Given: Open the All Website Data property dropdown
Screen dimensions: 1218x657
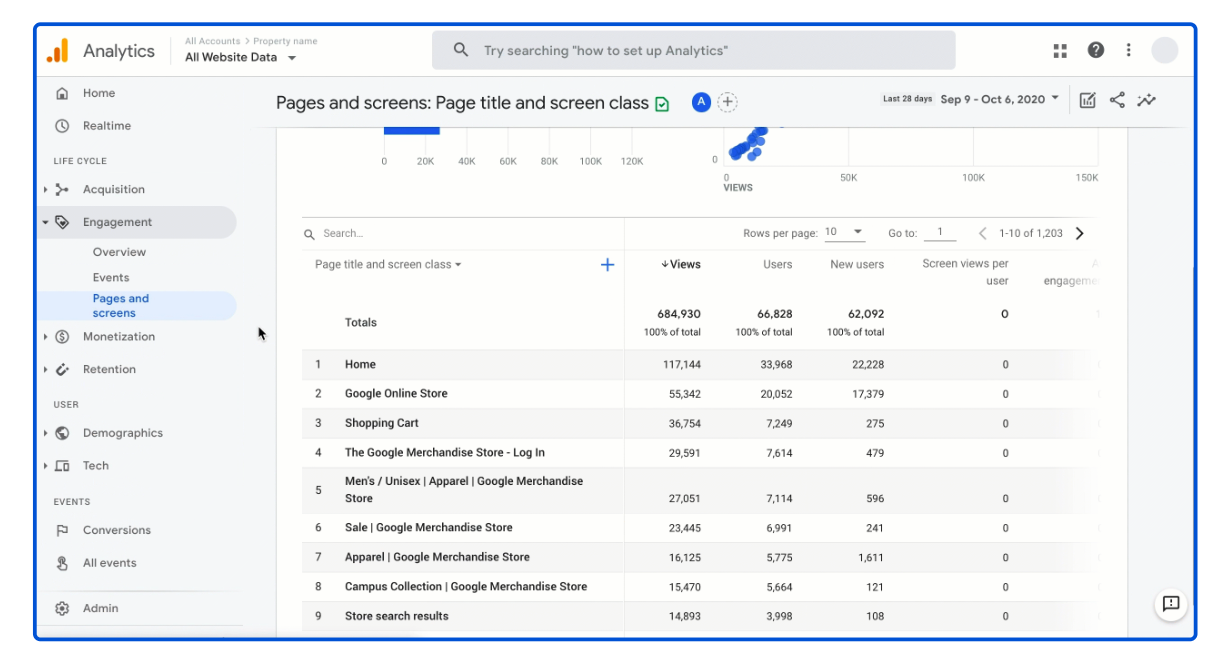Looking at the screenshot, I should point(241,57).
